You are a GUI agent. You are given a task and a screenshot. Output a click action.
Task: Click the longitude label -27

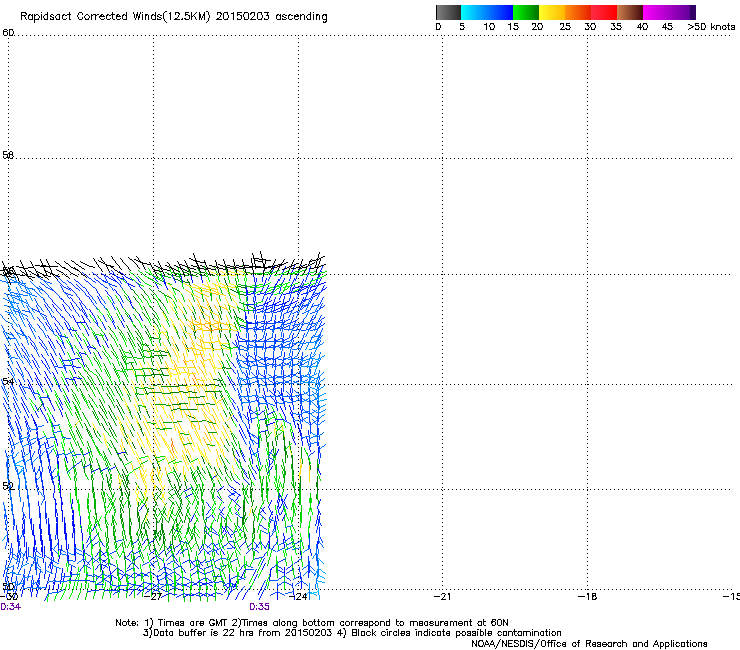click(155, 597)
